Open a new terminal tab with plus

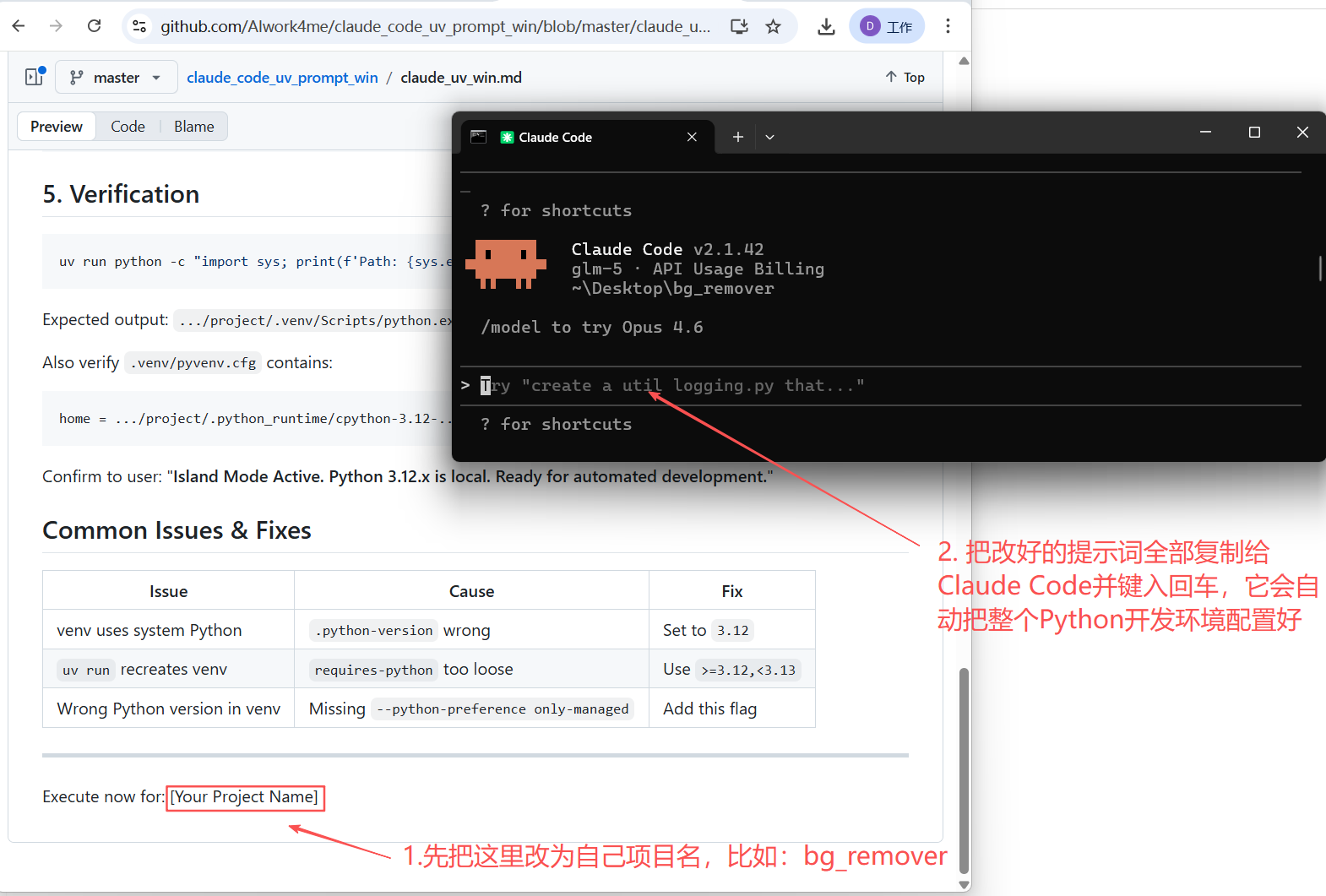click(738, 137)
